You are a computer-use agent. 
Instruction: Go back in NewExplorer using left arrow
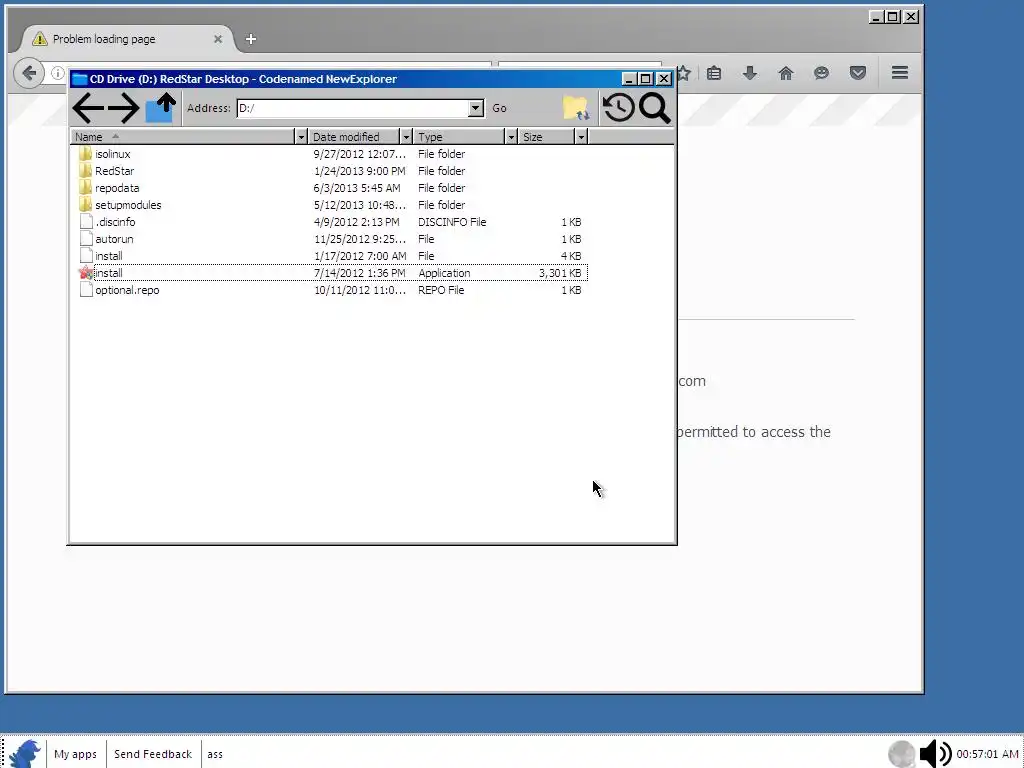click(88, 108)
